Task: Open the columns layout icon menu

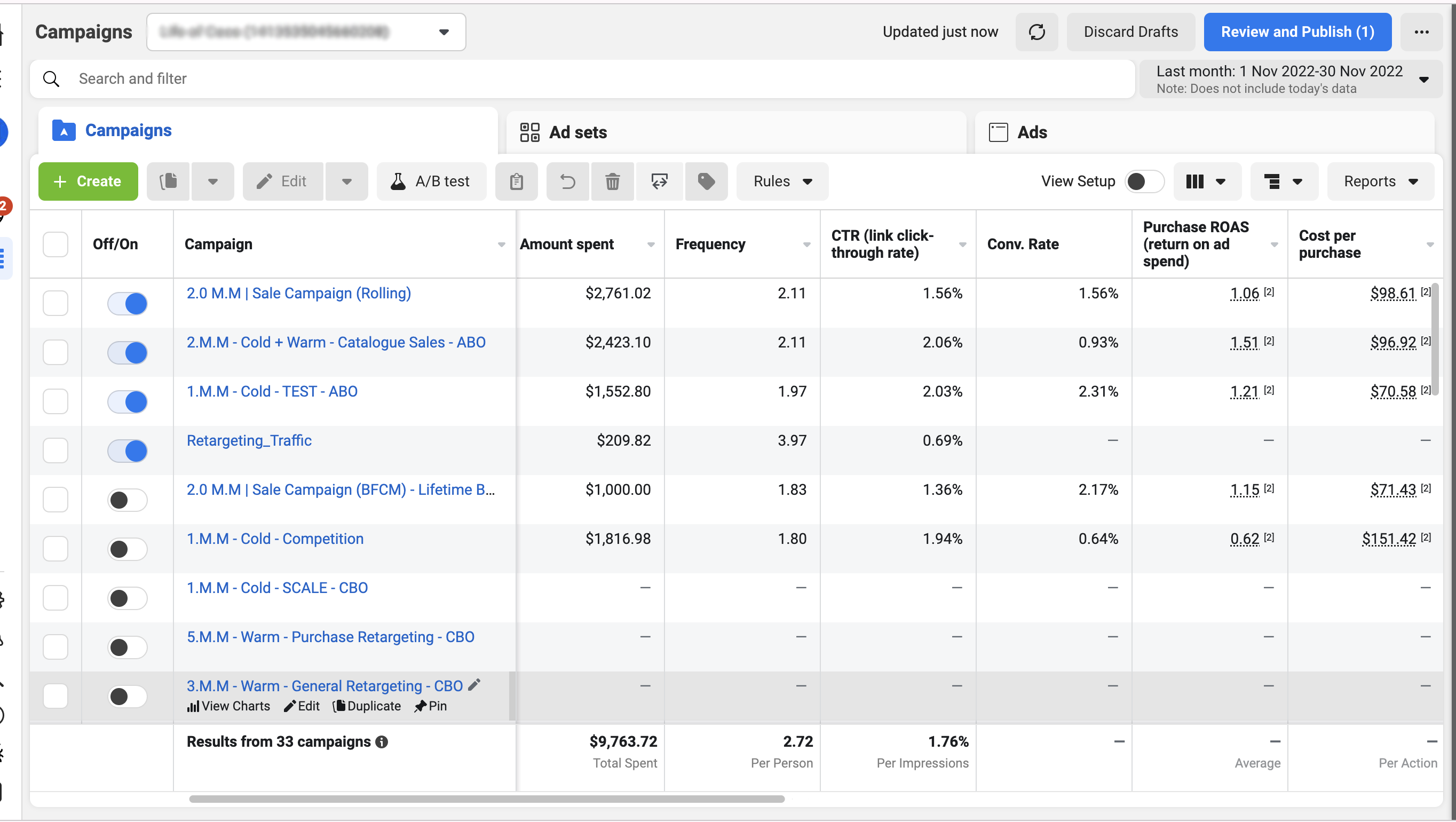Action: (x=1206, y=181)
